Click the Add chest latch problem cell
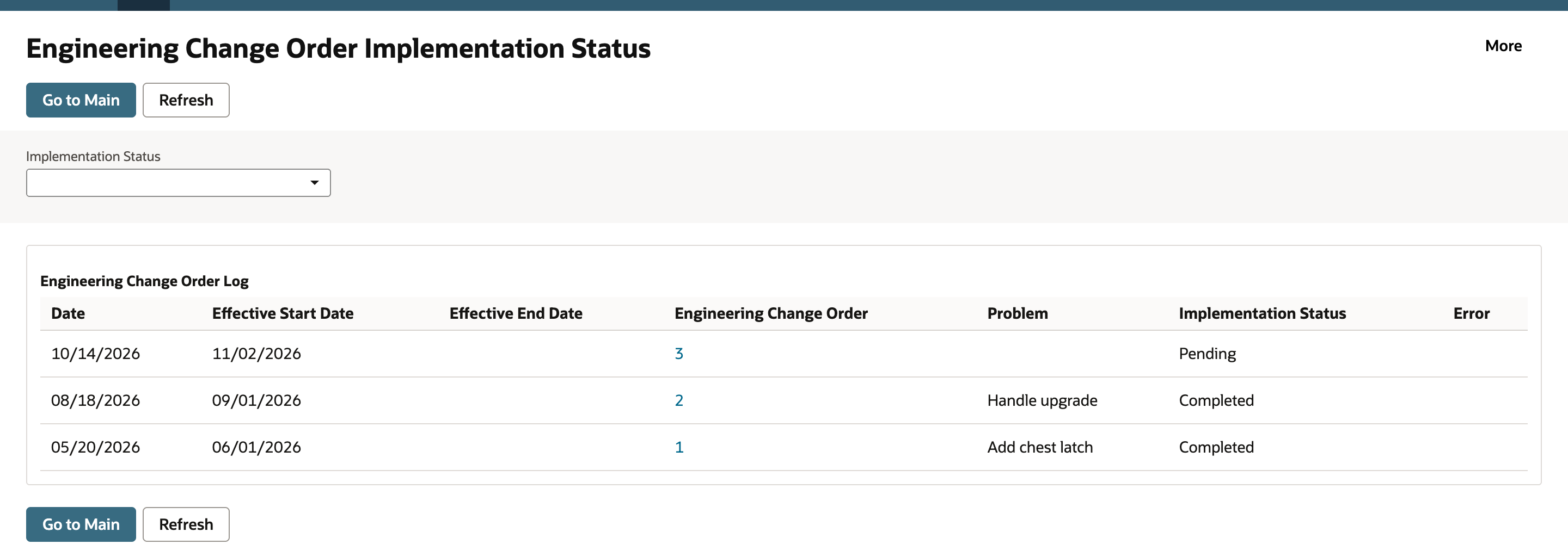Image resolution: width=1568 pixels, height=544 pixels. click(x=1040, y=447)
